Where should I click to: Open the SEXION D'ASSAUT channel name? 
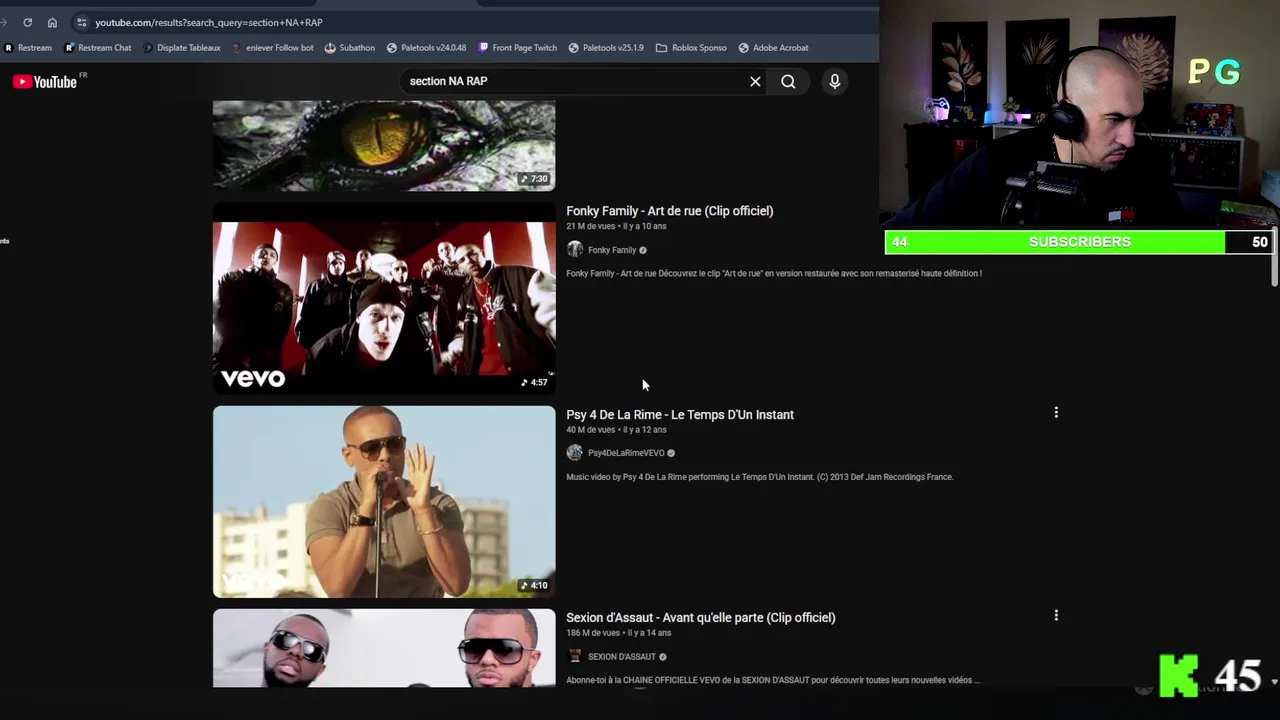pos(622,657)
